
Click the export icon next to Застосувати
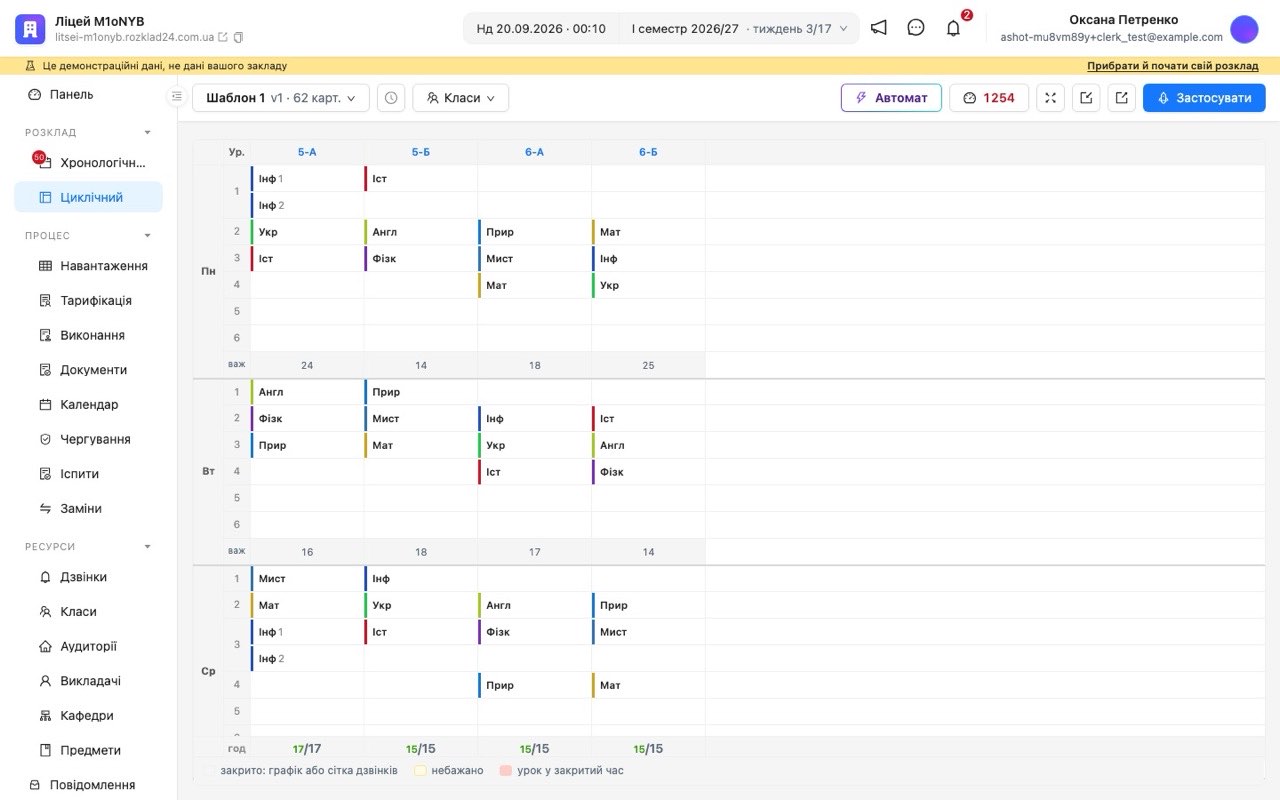[x=1122, y=98]
